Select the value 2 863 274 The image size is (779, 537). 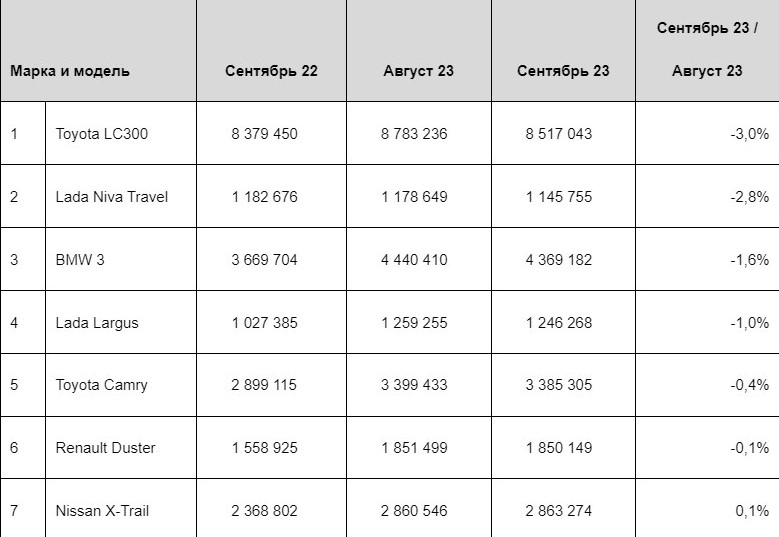tap(559, 511)
